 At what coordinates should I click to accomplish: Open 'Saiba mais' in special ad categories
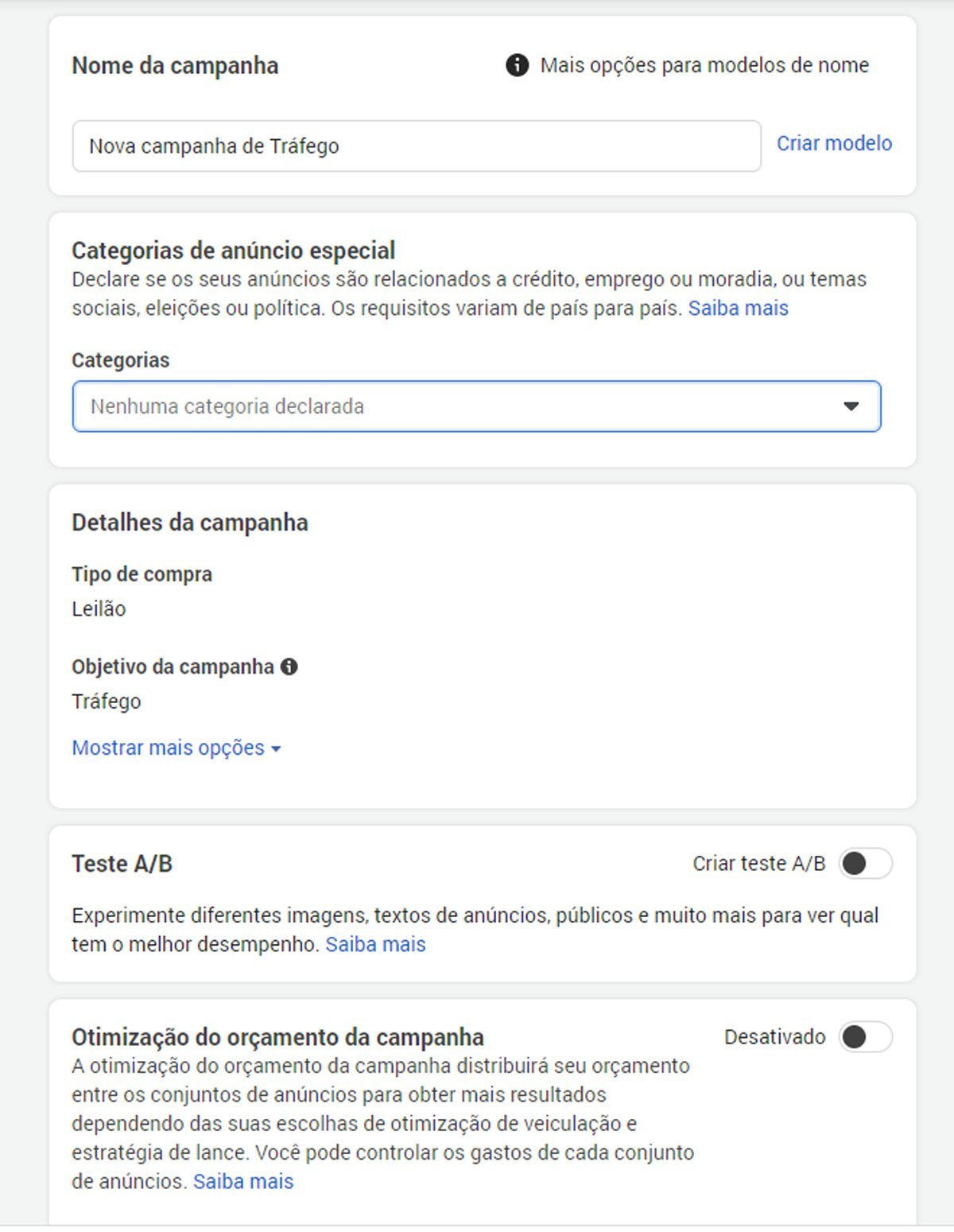[739, 308]
